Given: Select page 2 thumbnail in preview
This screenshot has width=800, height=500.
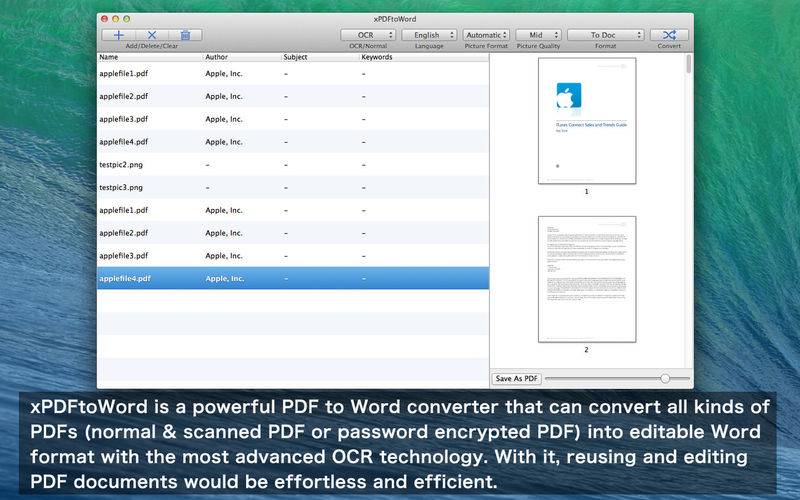Looking at the screenshot, I should tap(587, 279).
